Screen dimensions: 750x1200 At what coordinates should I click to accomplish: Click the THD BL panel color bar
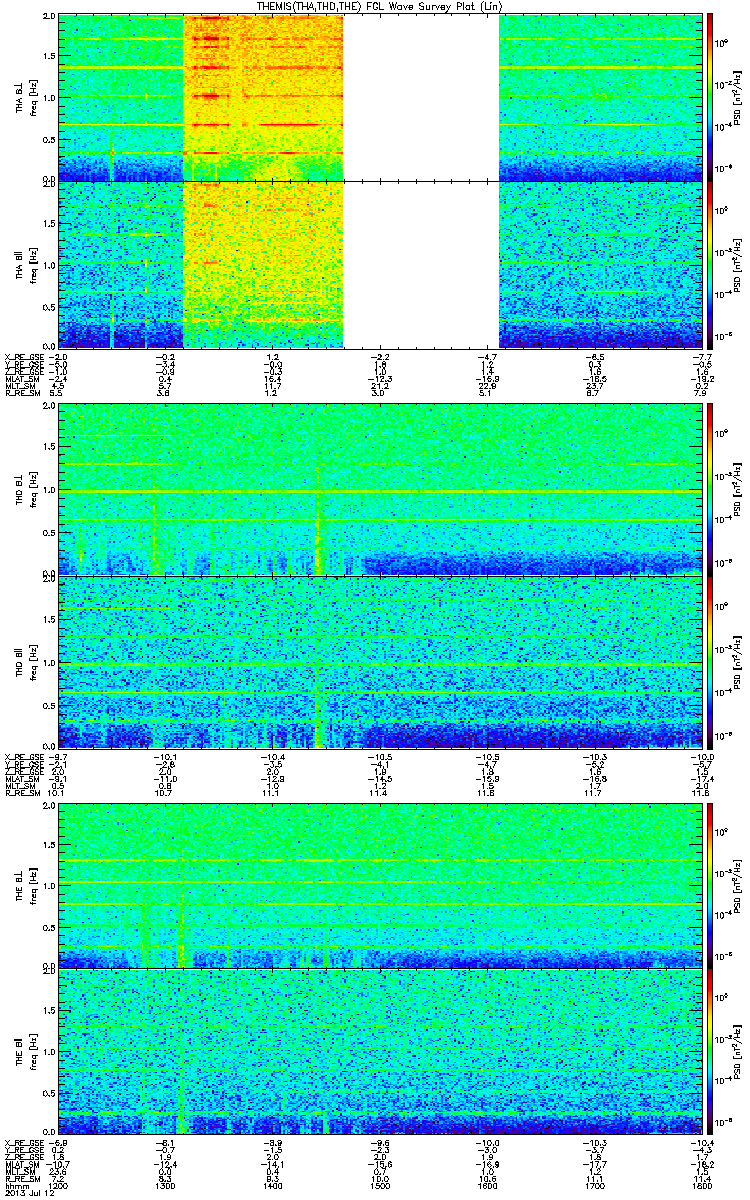tap(710, 489)
